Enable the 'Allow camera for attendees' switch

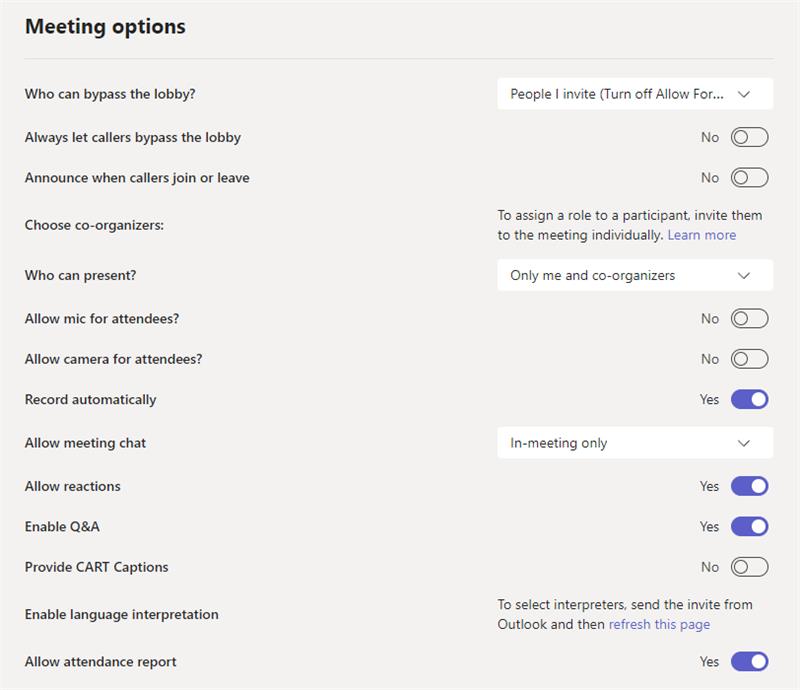click(749, 359)
